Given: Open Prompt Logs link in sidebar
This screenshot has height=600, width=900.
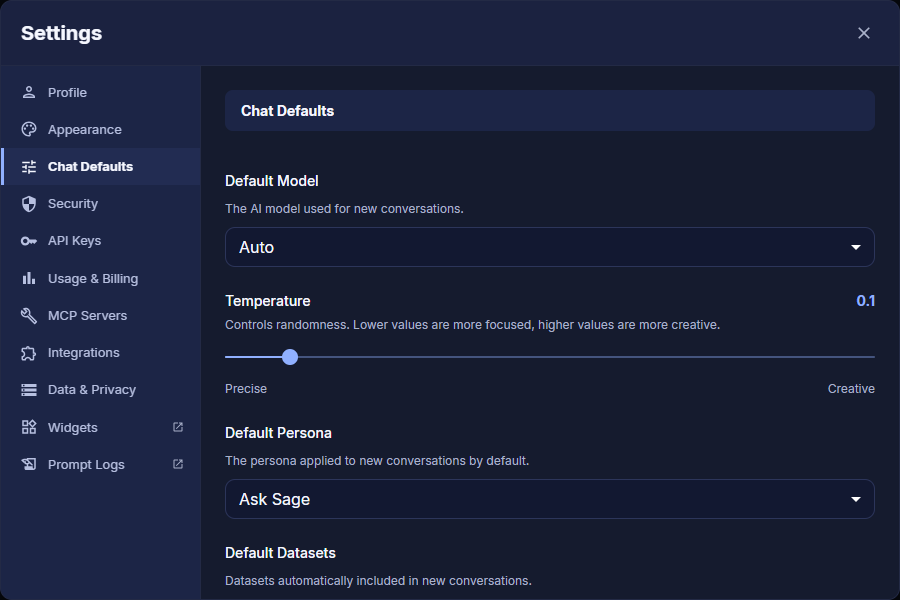Looking at the screenshot, I should 101,464.
